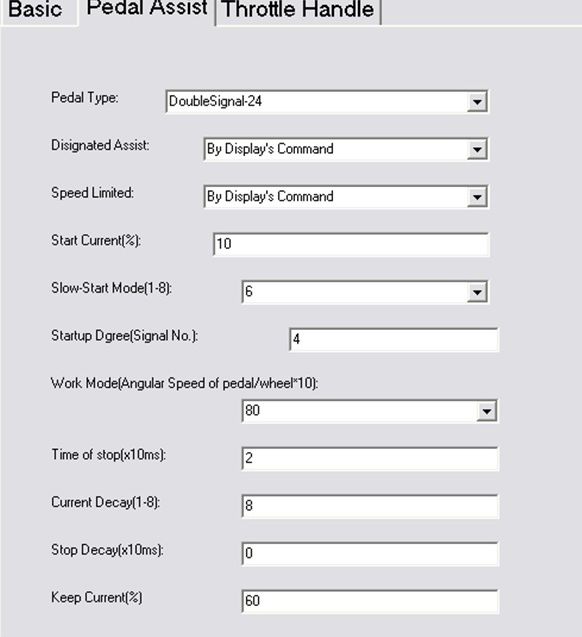Click the Pedal Type label text

(84, 98)
